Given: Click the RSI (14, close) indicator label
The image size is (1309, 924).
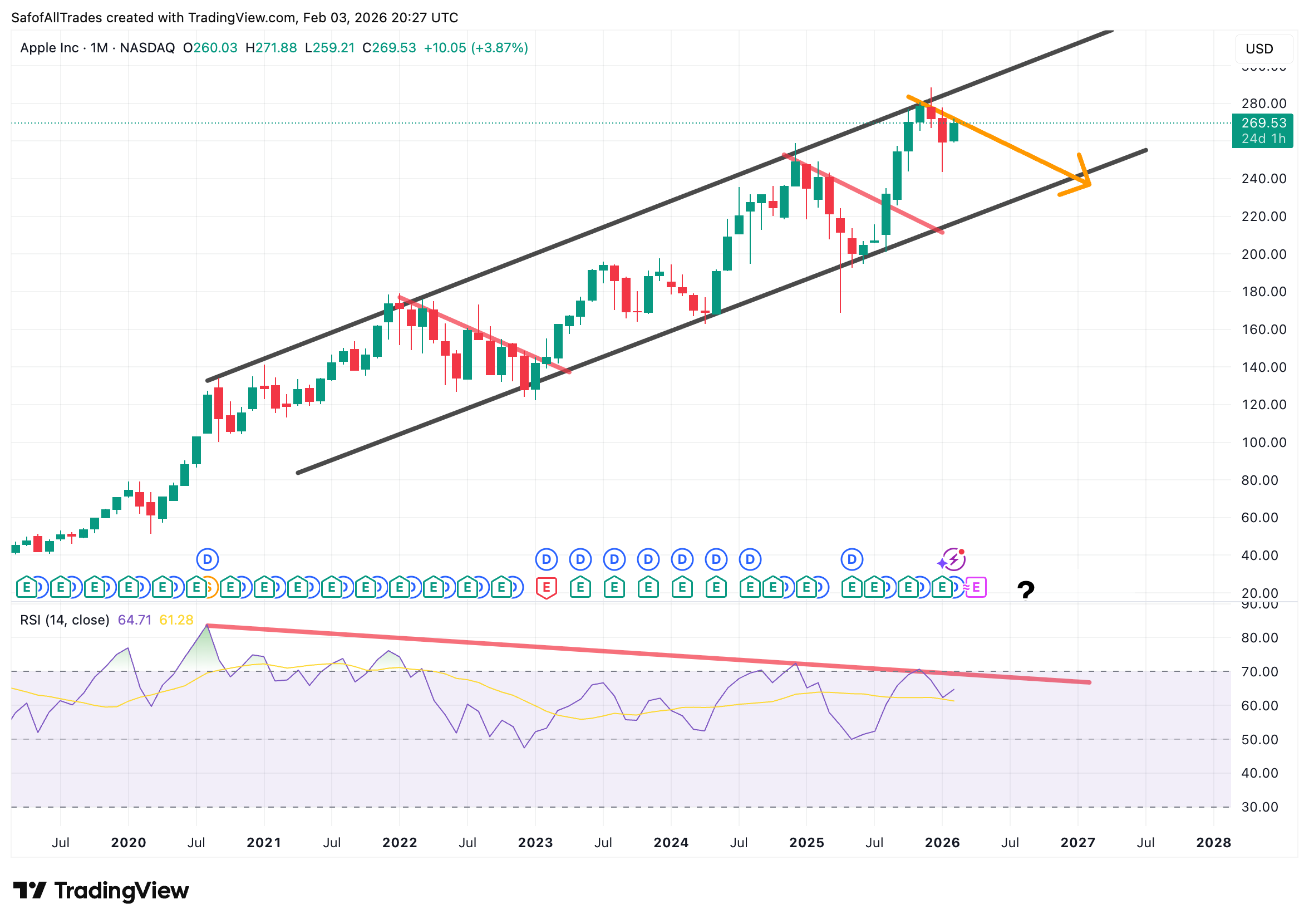Looking at the screenshot, I should (65, 620).
